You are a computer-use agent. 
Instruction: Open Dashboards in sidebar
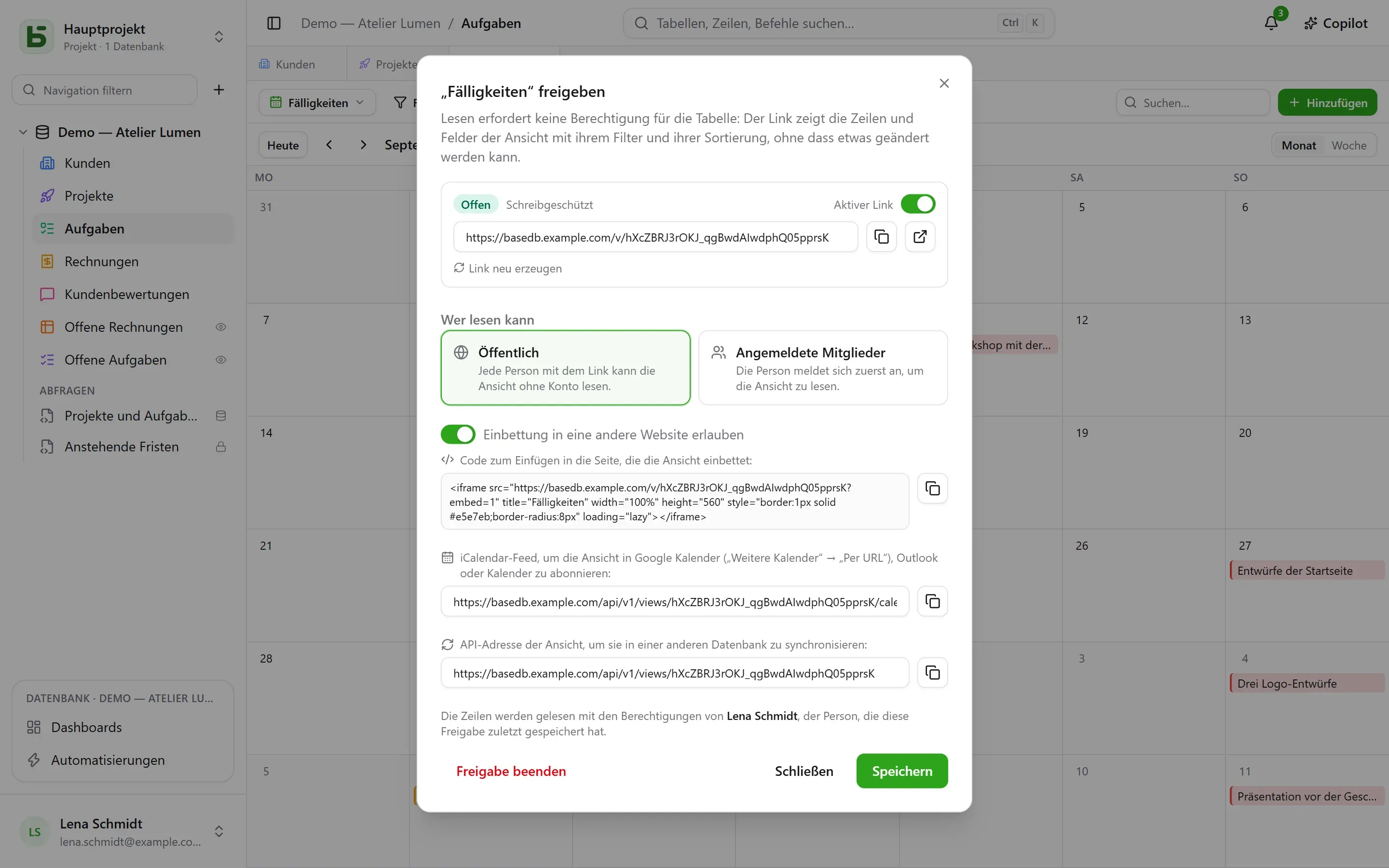click(x=123, y=727)
